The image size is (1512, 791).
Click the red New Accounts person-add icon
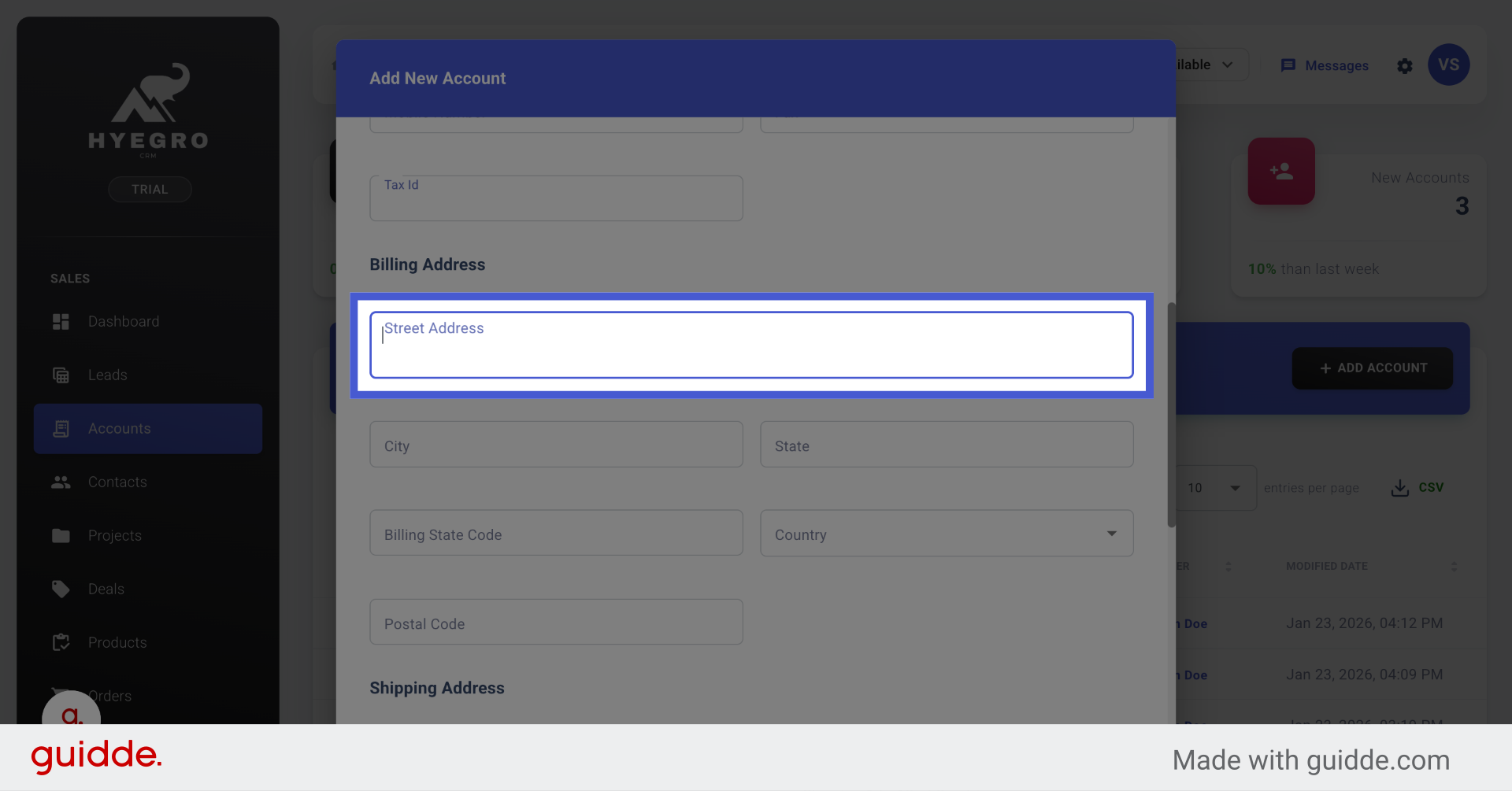click(x=1281, y=171)
